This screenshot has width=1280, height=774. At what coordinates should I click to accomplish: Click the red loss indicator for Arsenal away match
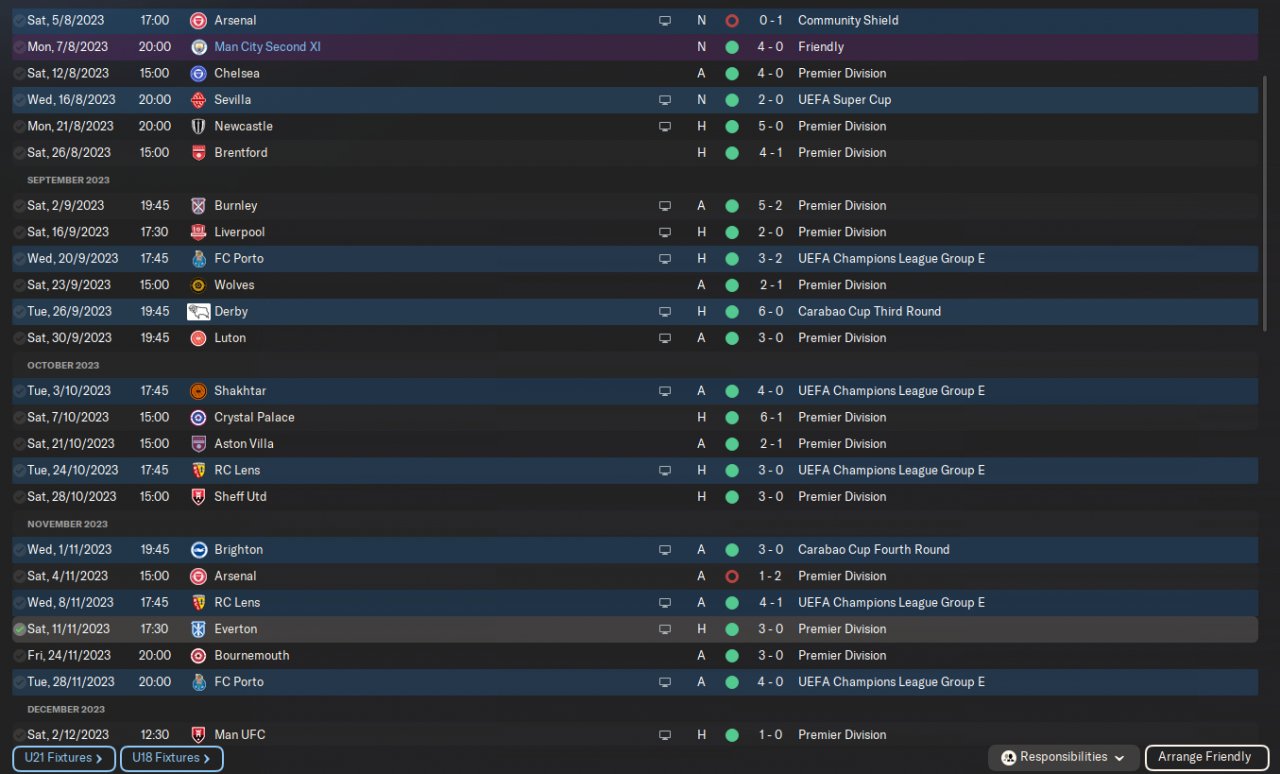point(732,576)
